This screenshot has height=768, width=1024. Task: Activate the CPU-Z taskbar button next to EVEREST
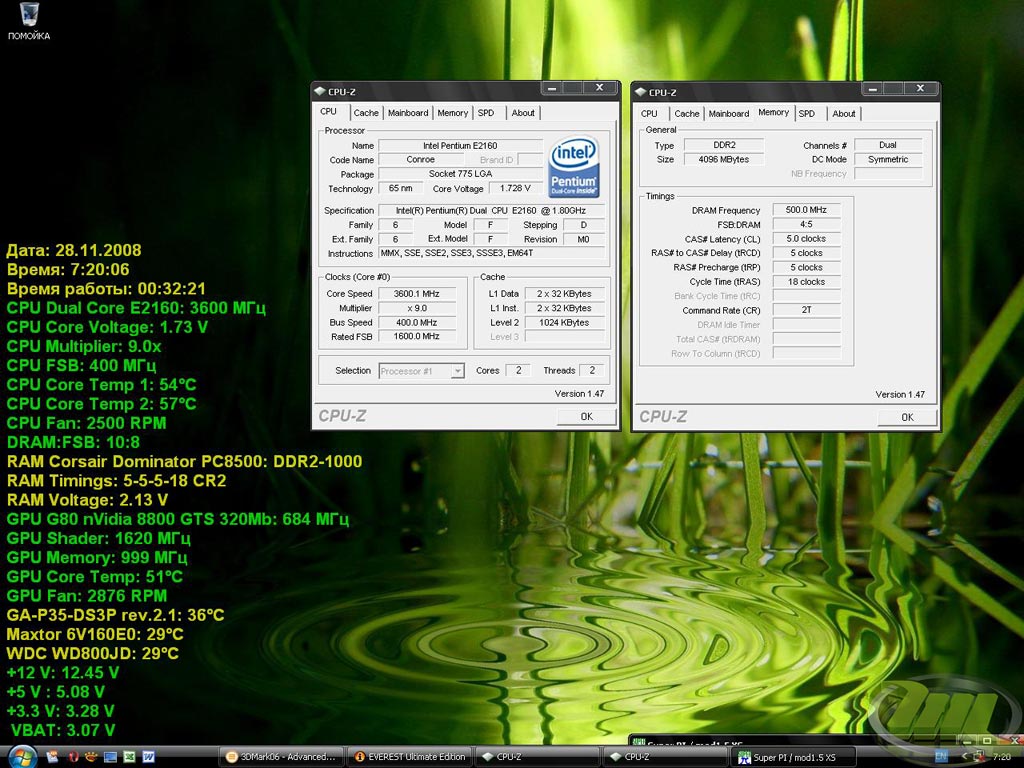tap(537, 757)
